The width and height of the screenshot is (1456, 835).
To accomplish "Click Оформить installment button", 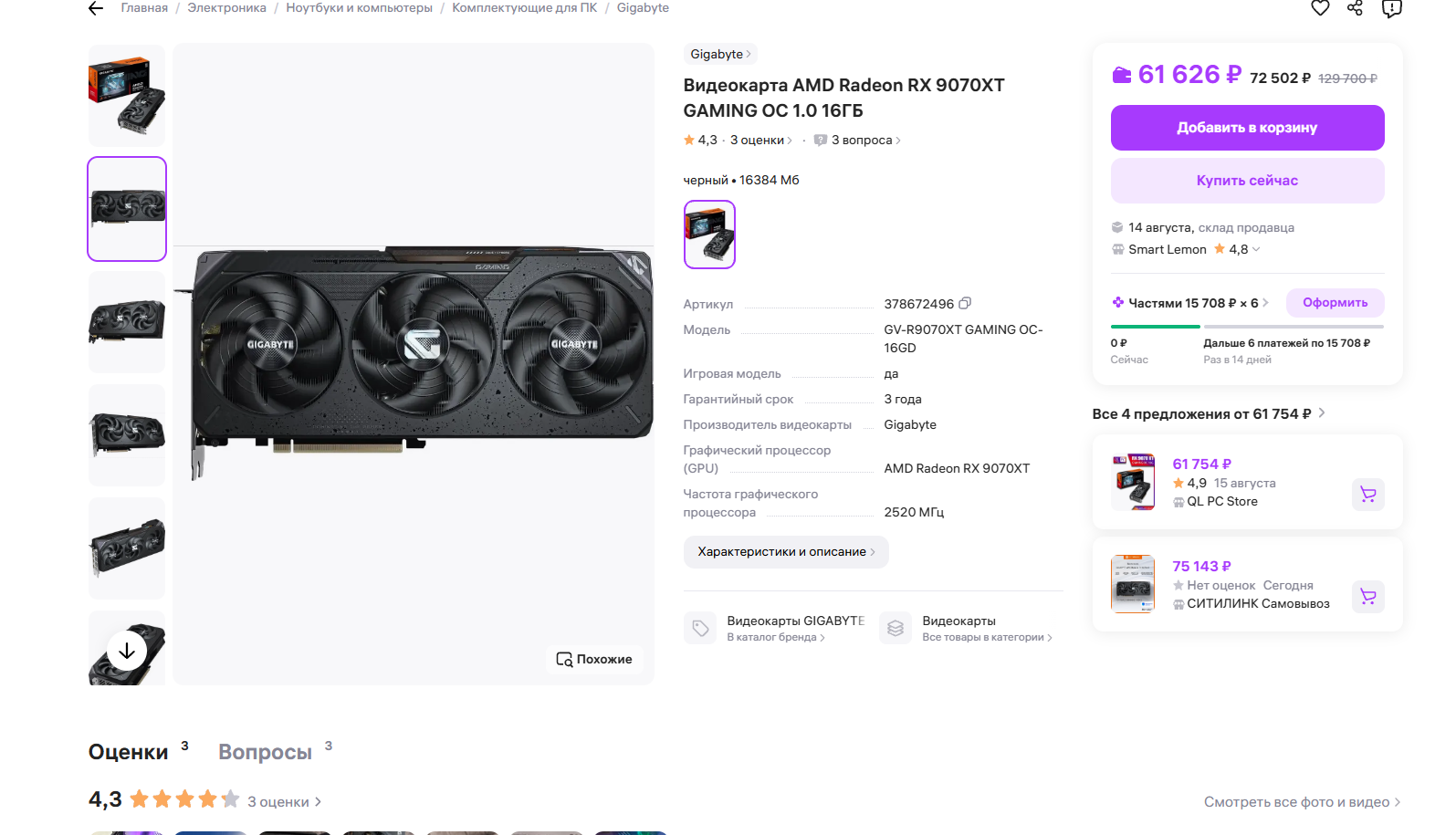I will pyautogui.click(x=1335, y=303).
